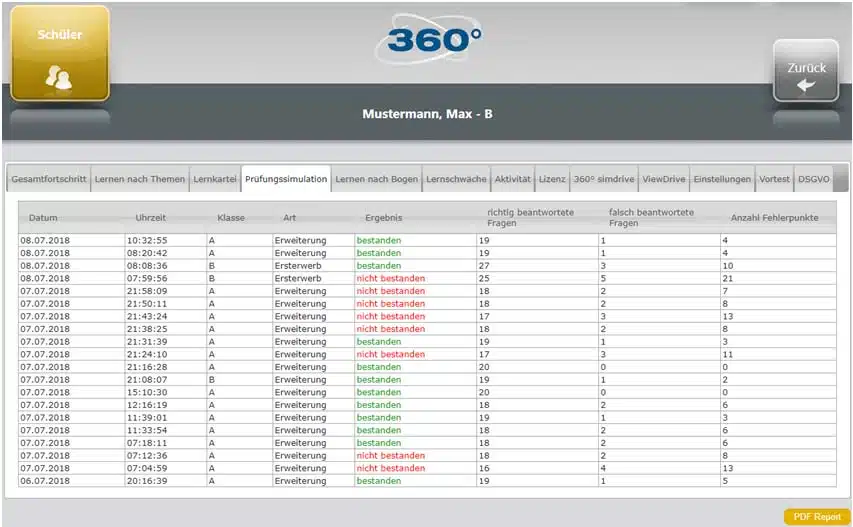
Task: Open the Einstellungen tab
Action: 722,179
